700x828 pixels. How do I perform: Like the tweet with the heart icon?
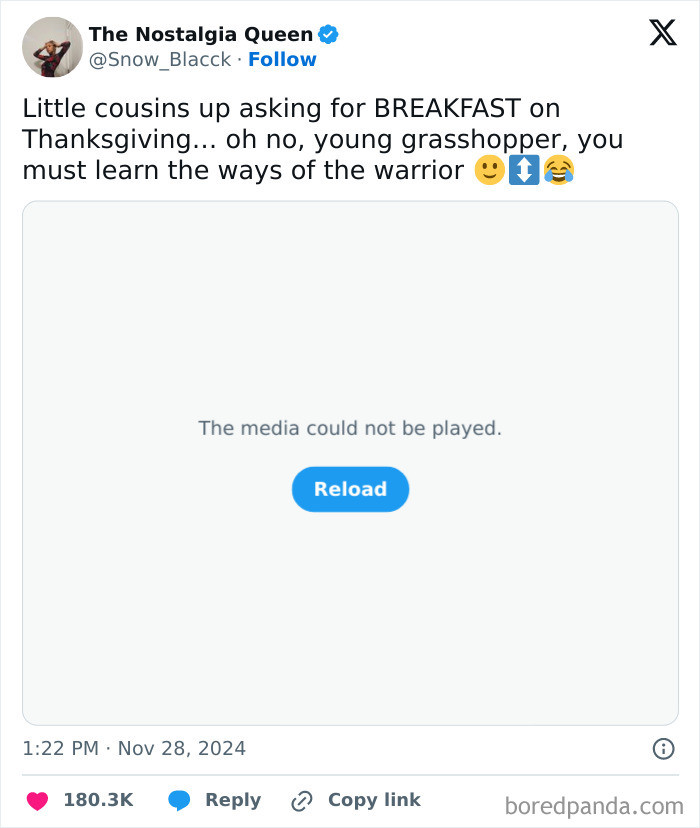tap(37, 799)
